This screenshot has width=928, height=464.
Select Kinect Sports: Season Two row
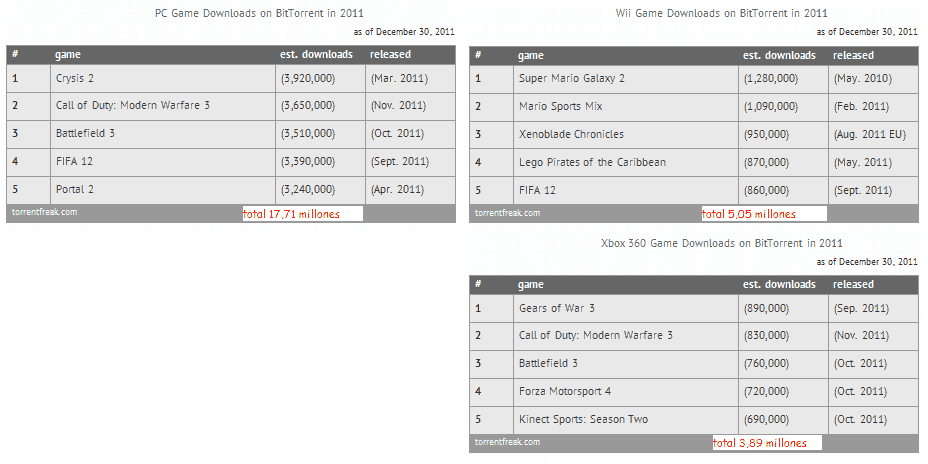[x=694, y=420]
